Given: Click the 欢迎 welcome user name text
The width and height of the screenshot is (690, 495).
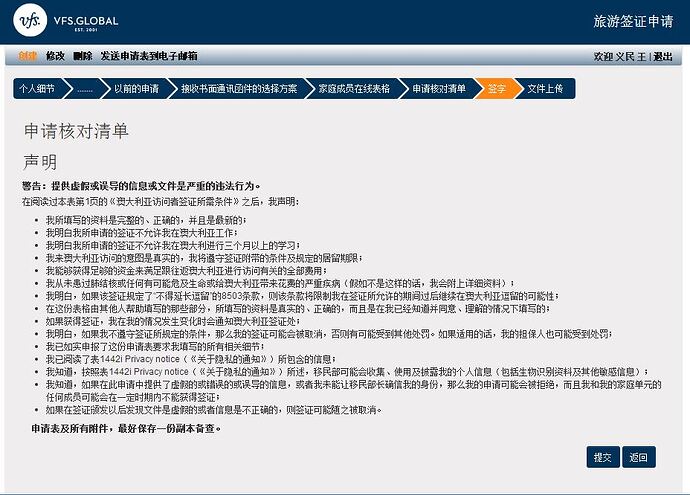Looking at the screenshot, I should (x=620, y=57).
